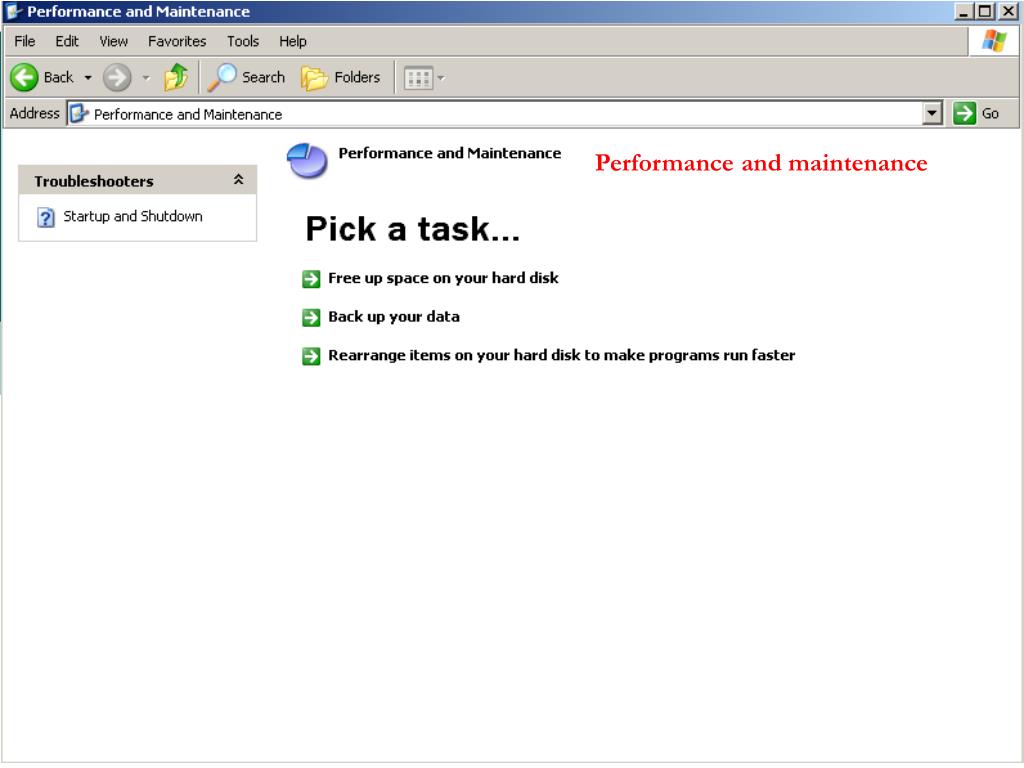1024x768 pixels.
Task: Select Free up space on your hard disk
Action: tap(443, 278)
